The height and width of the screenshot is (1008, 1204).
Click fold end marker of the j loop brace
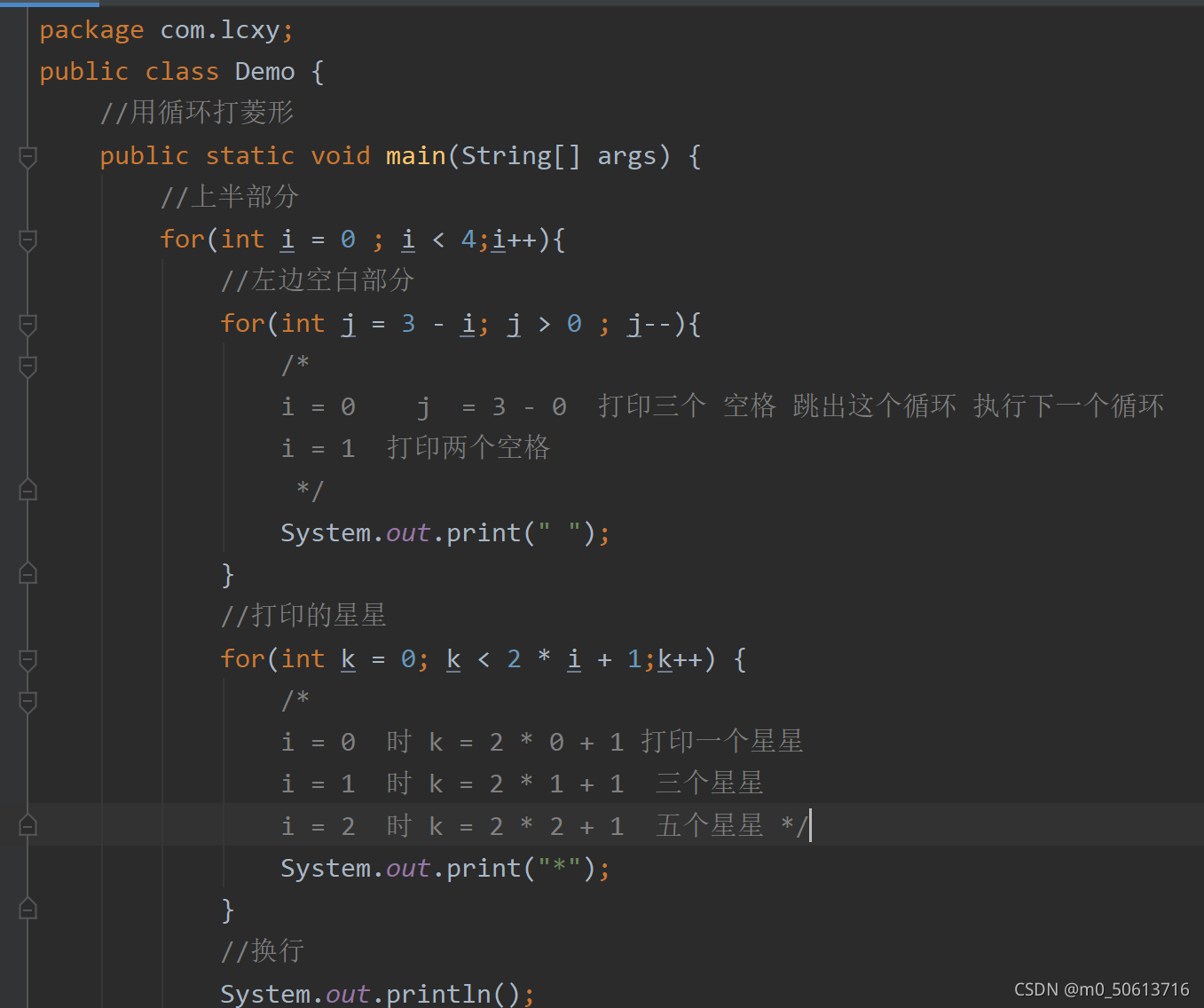click(x=28, y=573)
